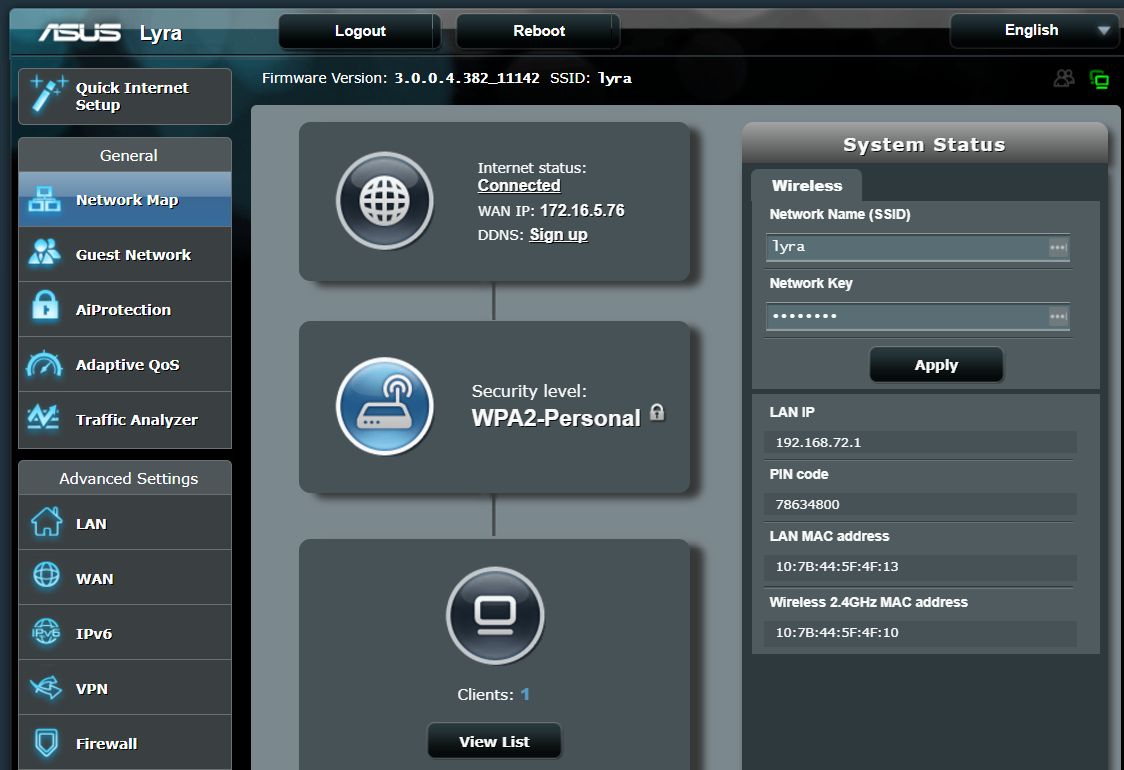This screenshot has width=1124, height=770.
Task: Click the LAN IP value 192.168.72.1
Action: (818, 442)
